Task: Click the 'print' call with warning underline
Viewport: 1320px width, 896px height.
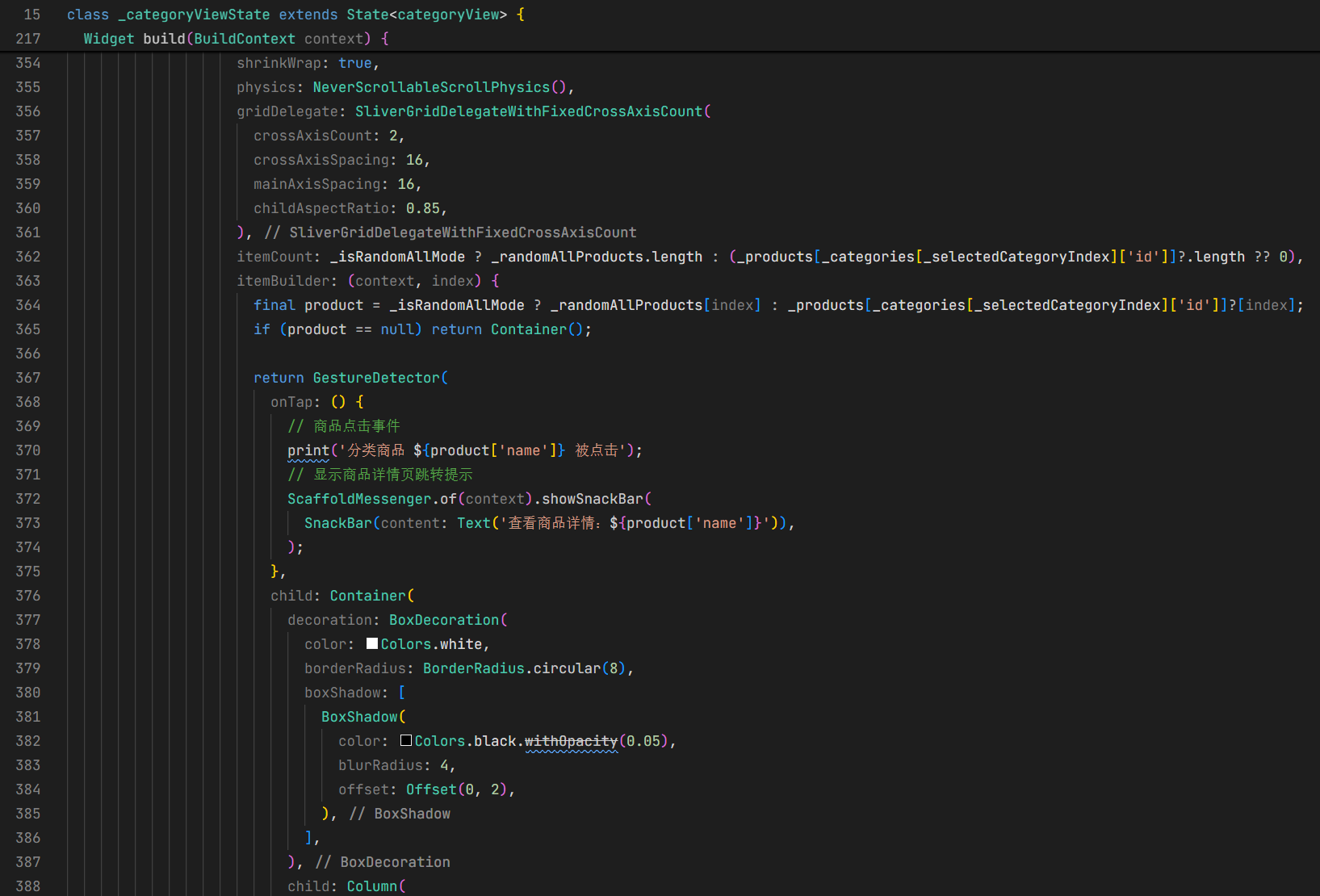Action: [x=308, y=450]
